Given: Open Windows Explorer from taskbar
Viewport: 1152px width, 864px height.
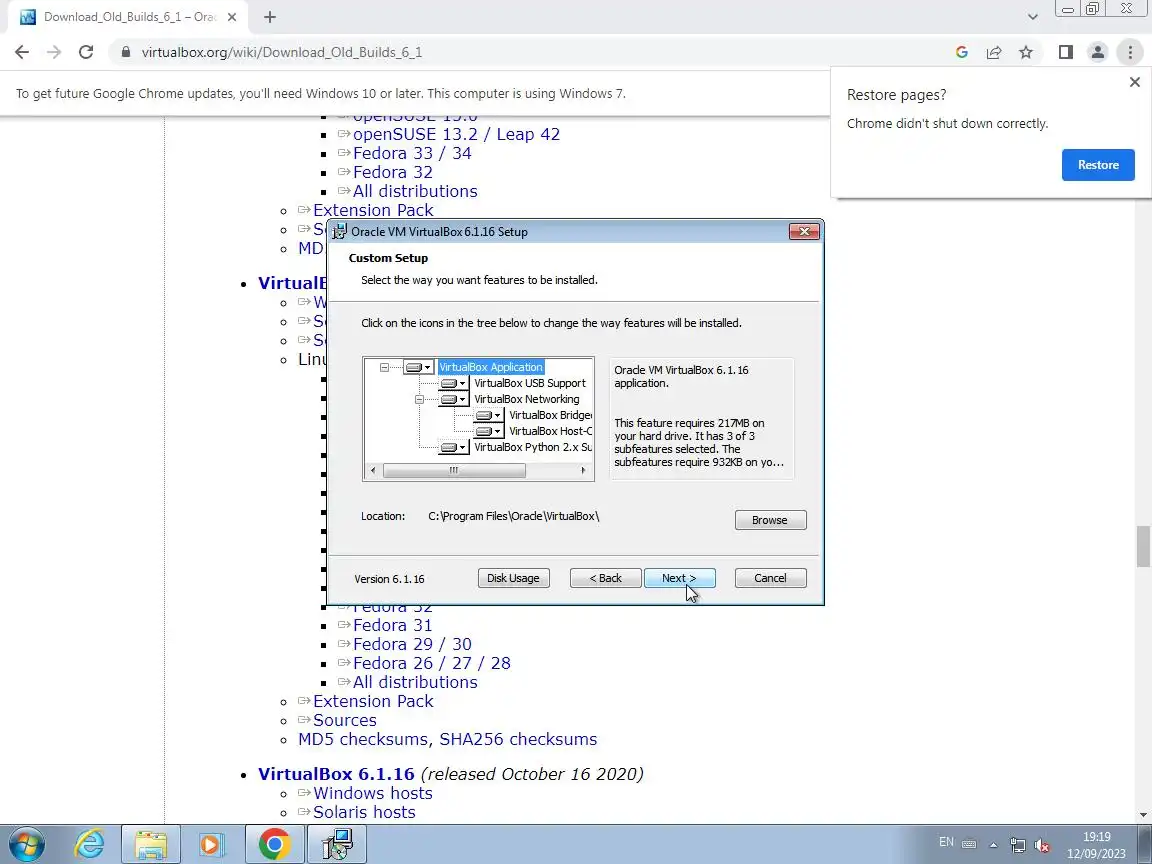Looking at the screenshot, I should (151, 844).
